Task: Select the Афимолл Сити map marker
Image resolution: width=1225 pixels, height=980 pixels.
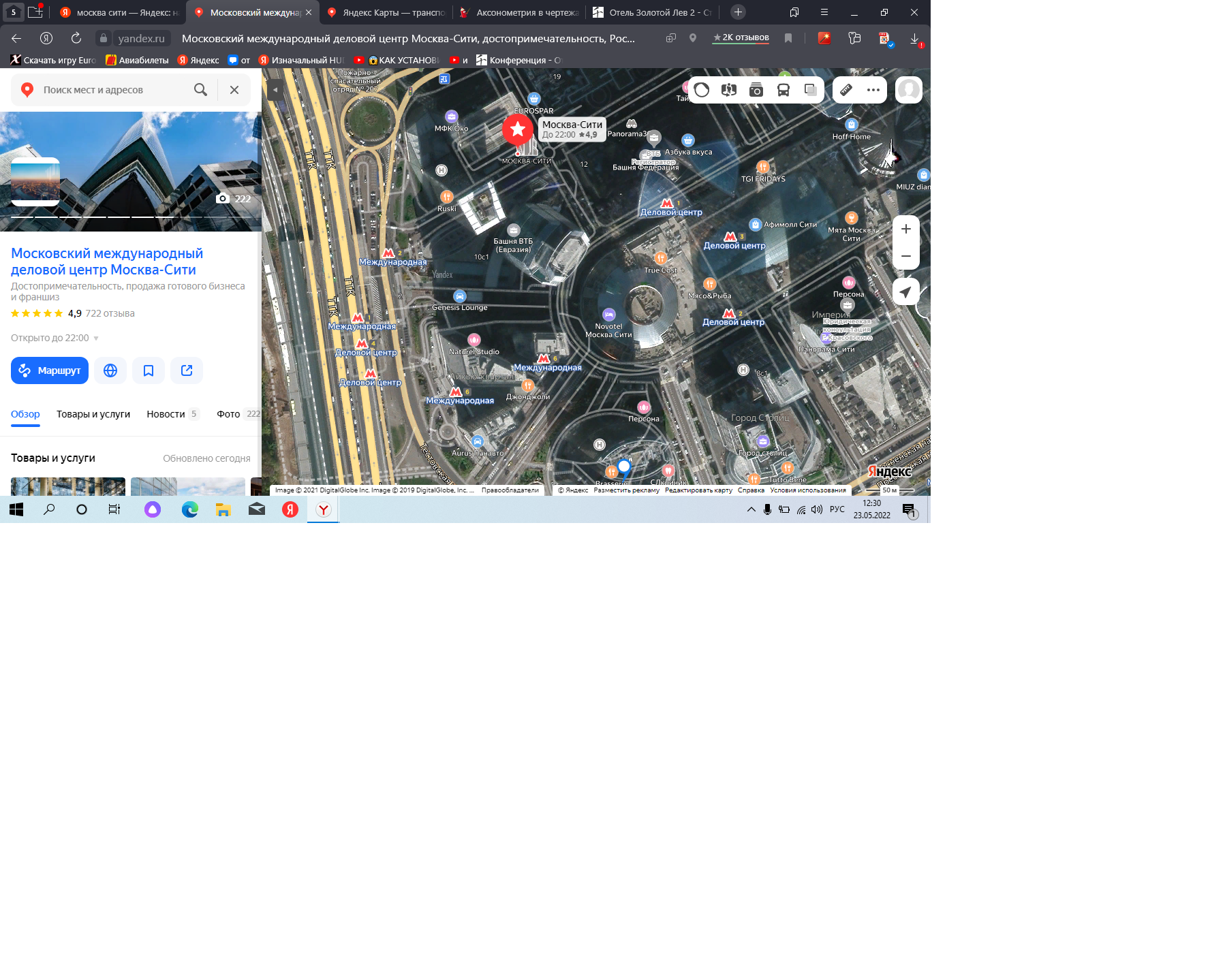Action: [755, 225]
